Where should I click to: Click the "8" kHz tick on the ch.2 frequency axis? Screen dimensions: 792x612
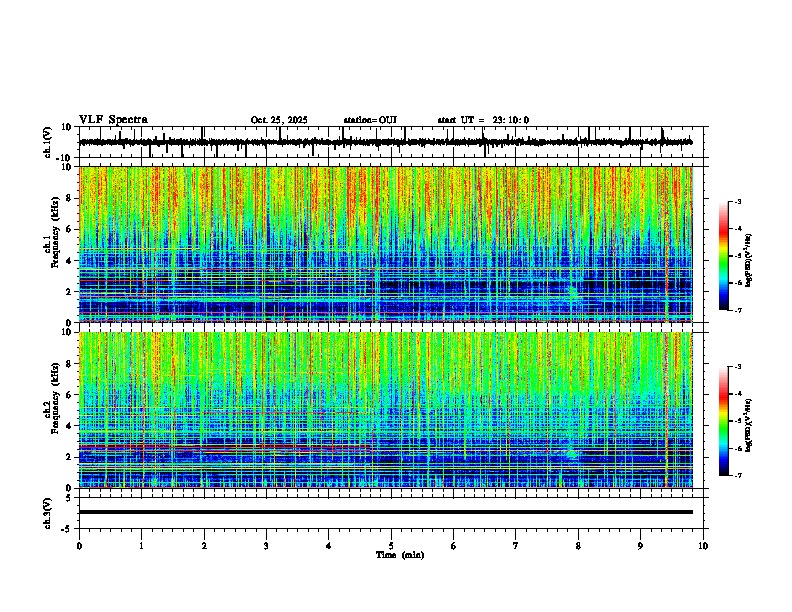point(70,364)
